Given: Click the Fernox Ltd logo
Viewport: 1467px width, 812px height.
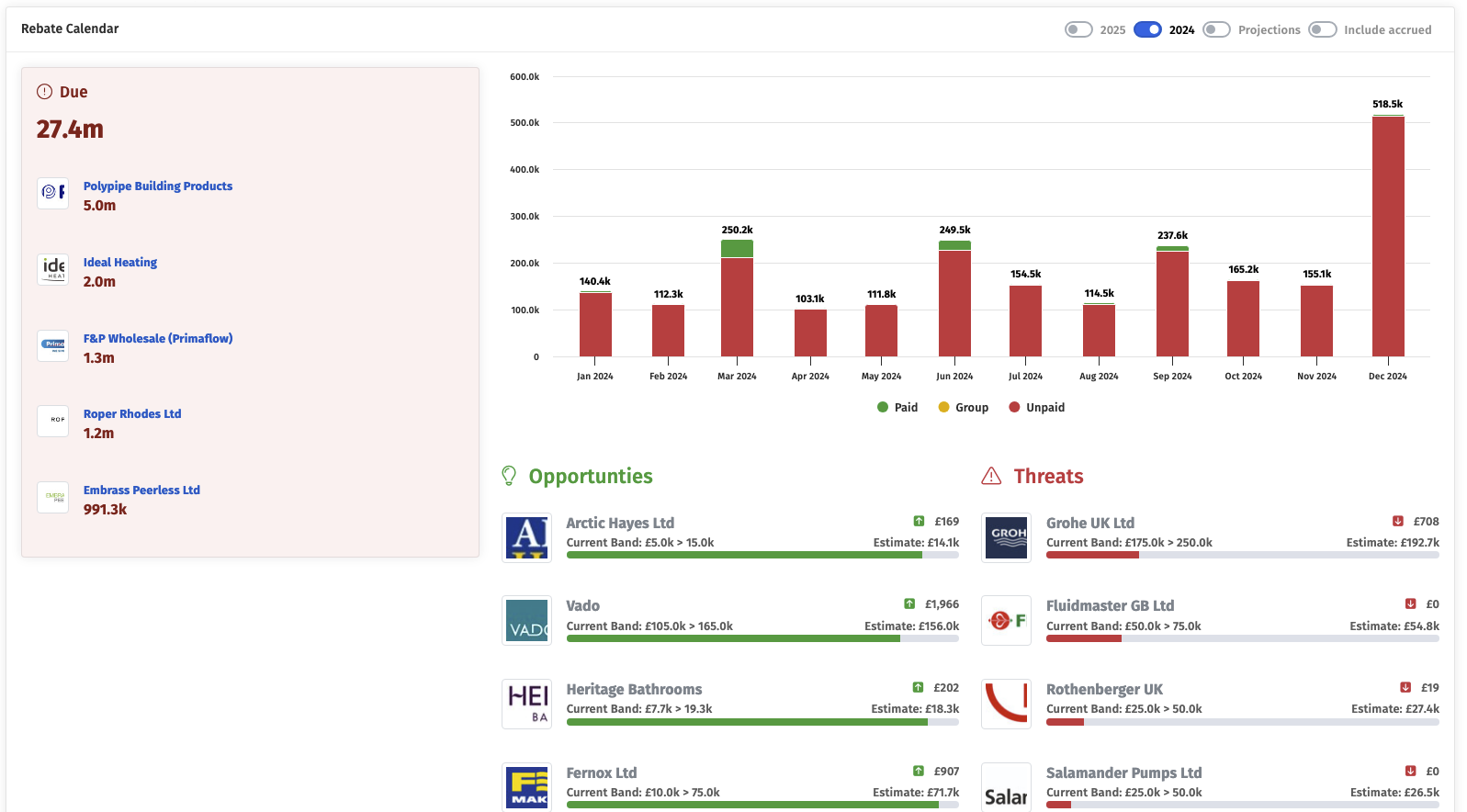Looking at the screenshot, I should tap(526, 787).
